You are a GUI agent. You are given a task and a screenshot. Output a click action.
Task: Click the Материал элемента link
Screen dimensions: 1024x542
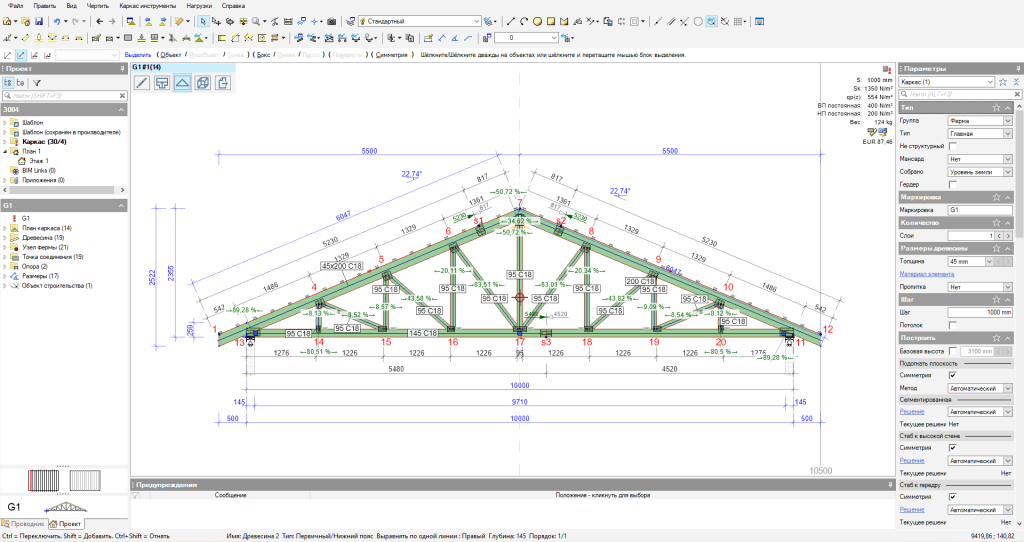pos(926,273)
